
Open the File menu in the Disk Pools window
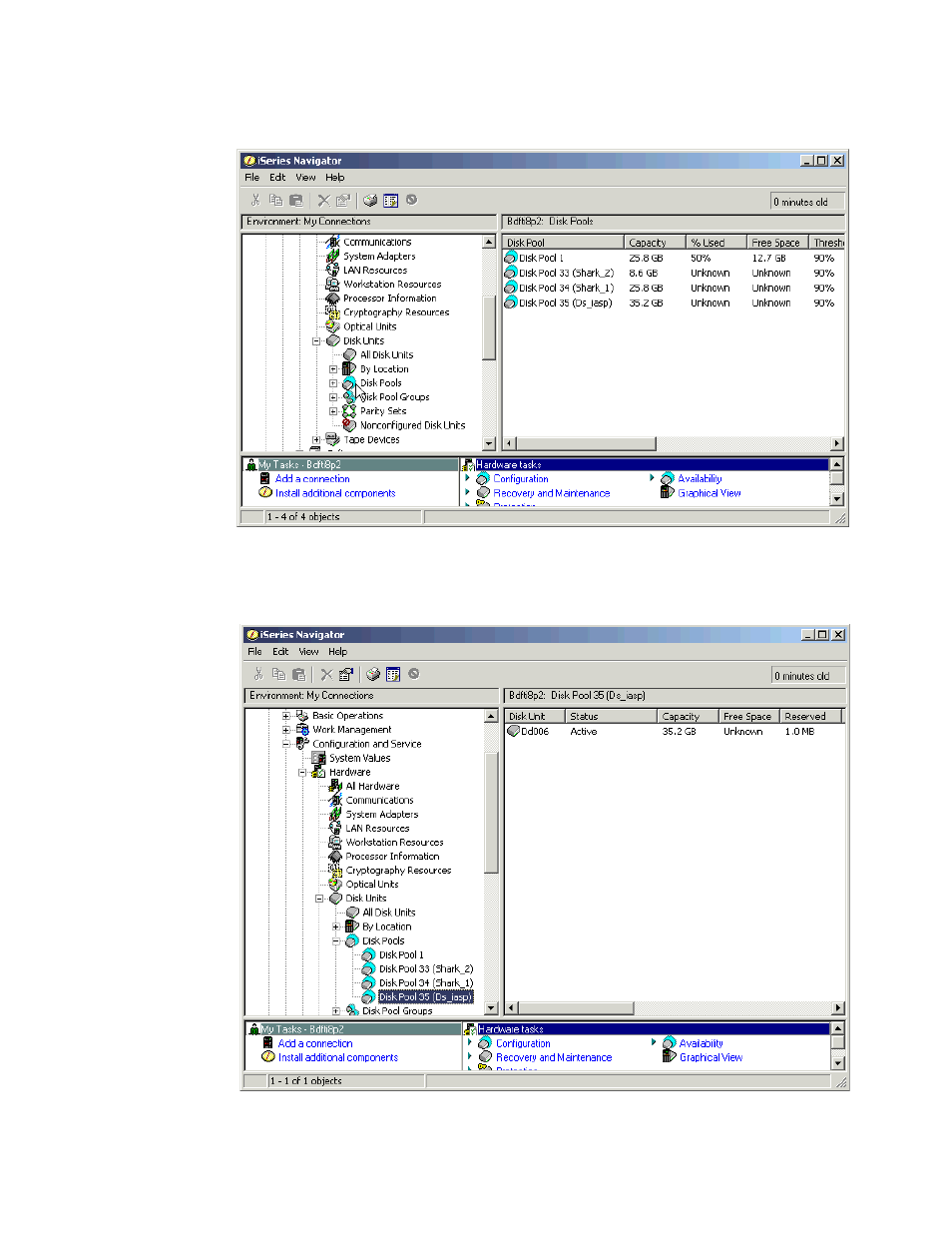(251, 177)
